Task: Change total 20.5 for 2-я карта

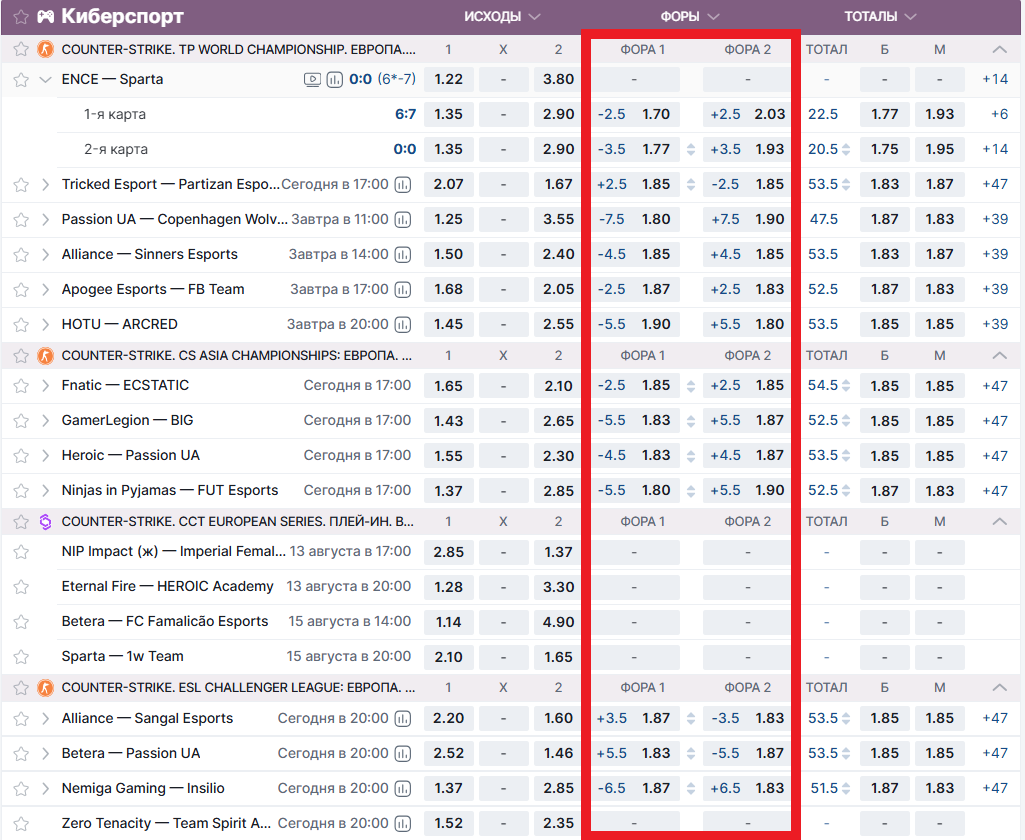Action: click(x=846, y=150)
